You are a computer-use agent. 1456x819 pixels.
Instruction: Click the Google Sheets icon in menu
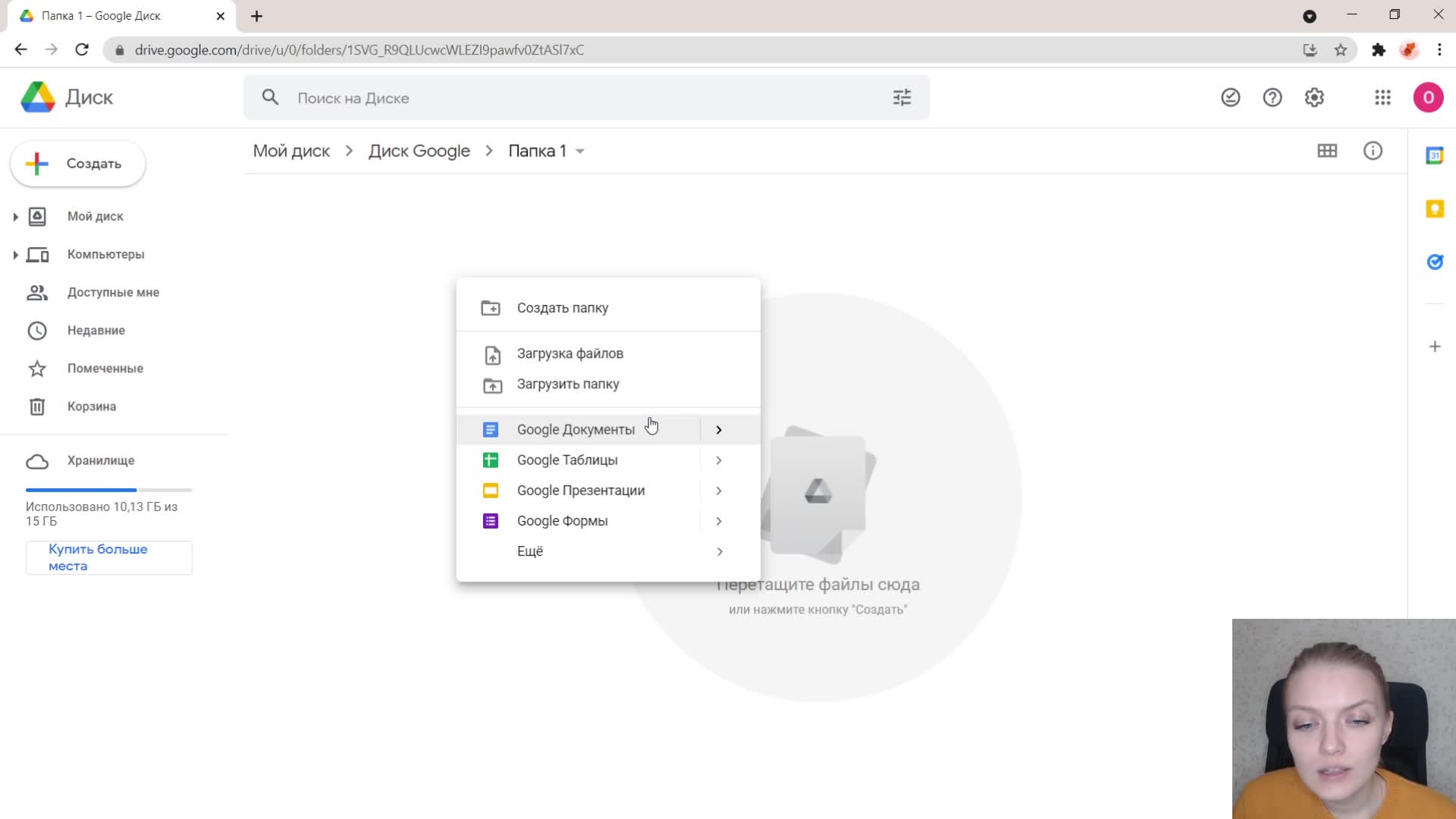pyautogui.click(x=491, y=460)
